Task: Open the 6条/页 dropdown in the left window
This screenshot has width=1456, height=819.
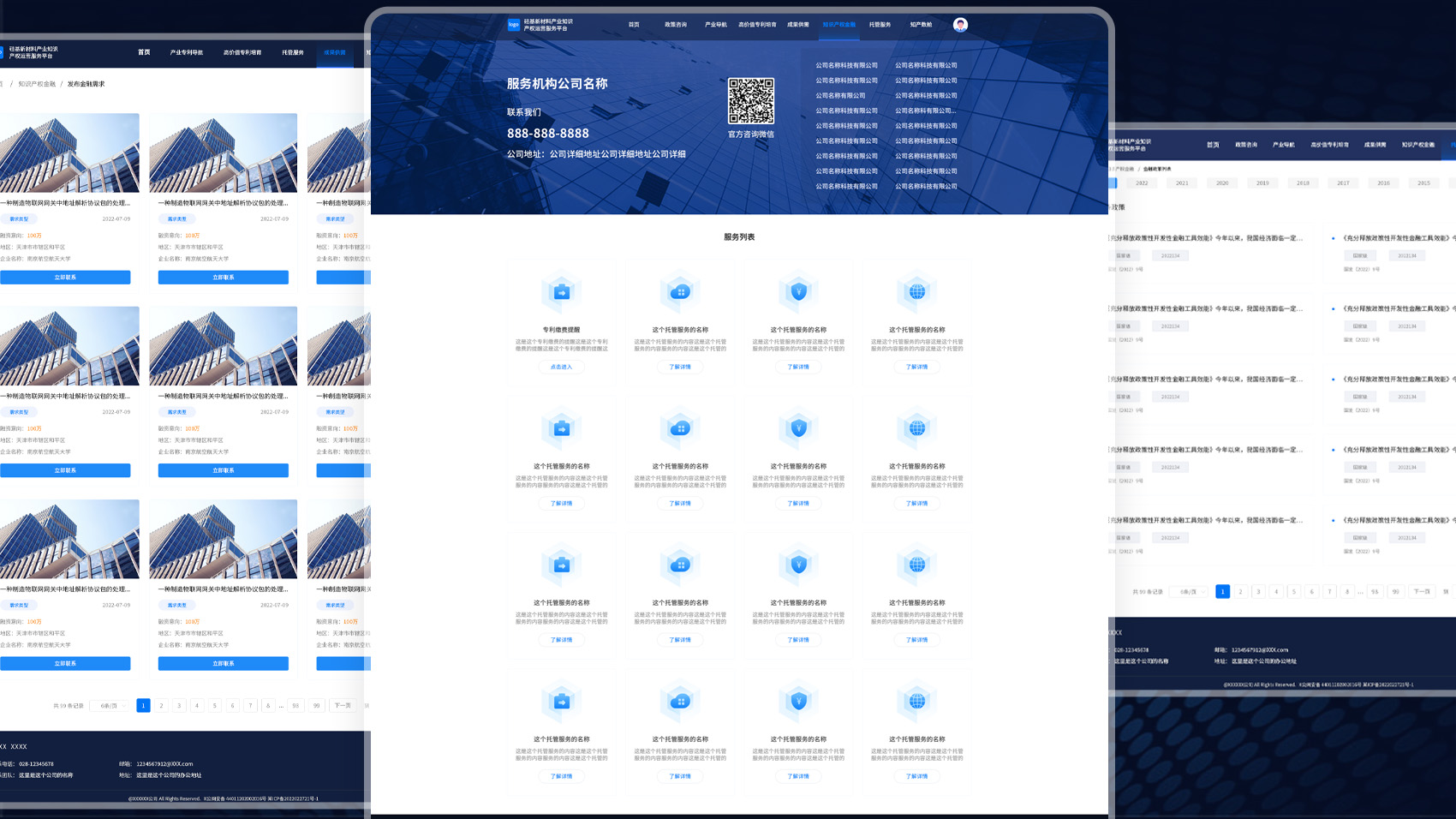Action: click(111, 706)
